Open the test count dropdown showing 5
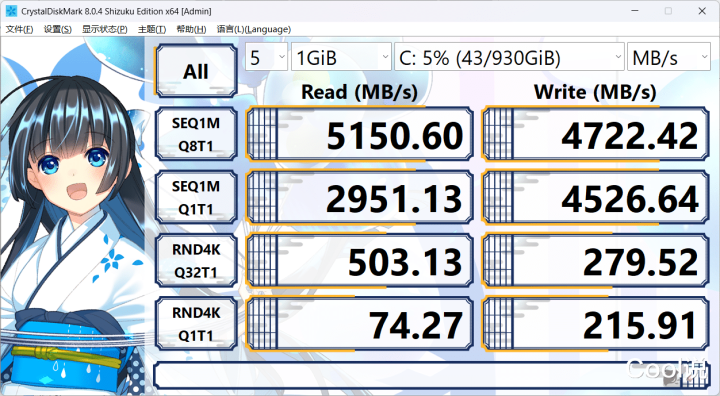This screenshot has width=720, height=396. click(266, 57)
